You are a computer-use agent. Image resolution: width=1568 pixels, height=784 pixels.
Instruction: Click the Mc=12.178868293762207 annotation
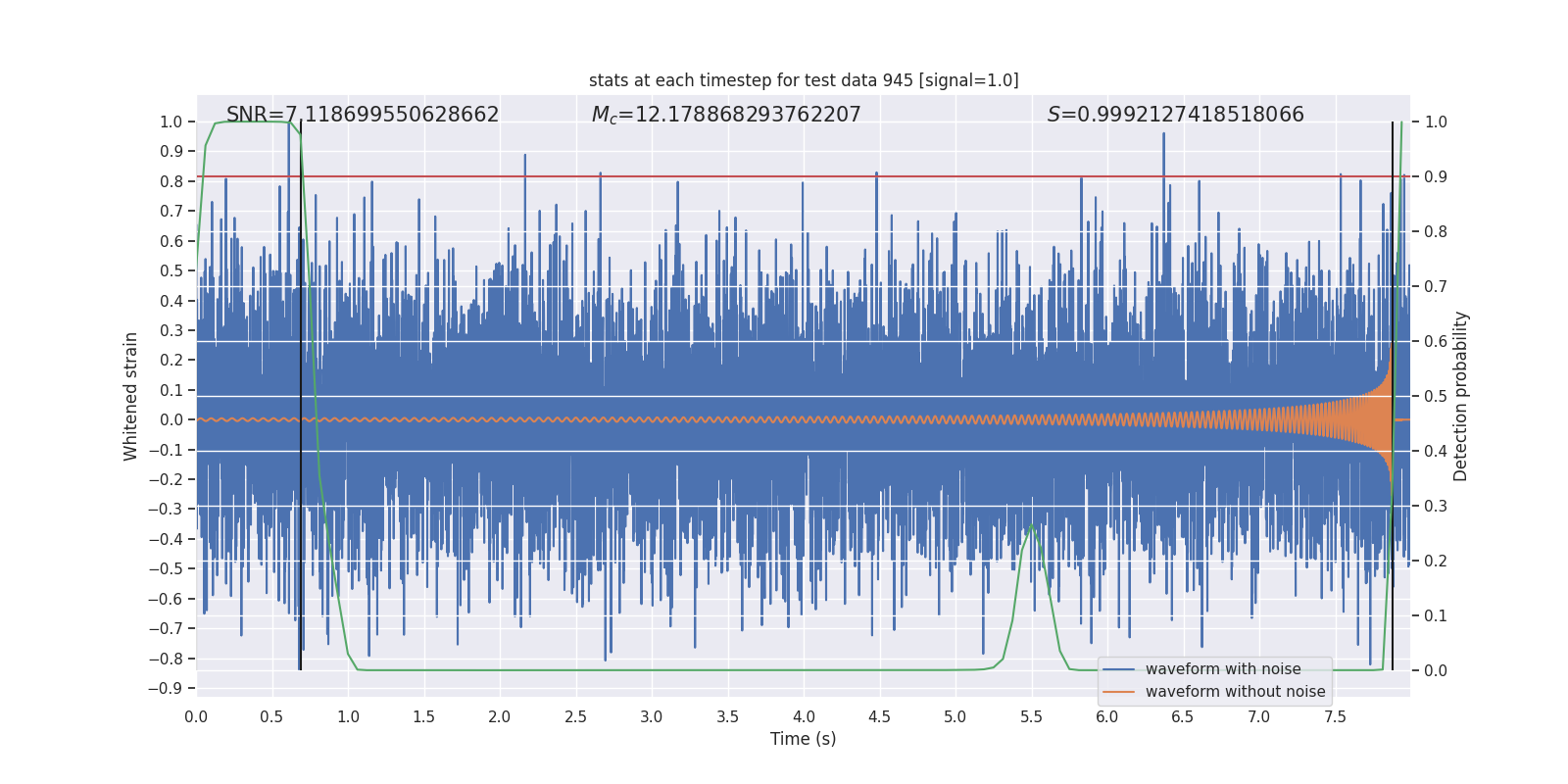[x=726, y=115]
